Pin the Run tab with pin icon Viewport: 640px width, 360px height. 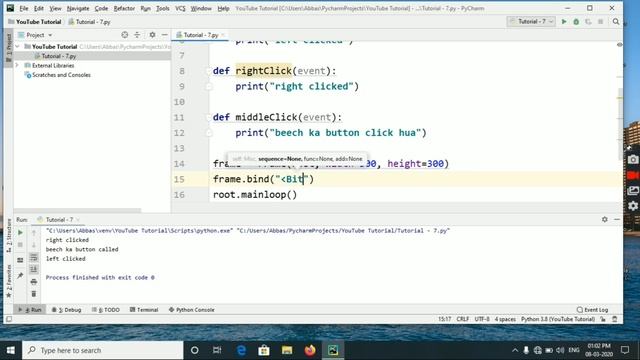pos(20,276)
